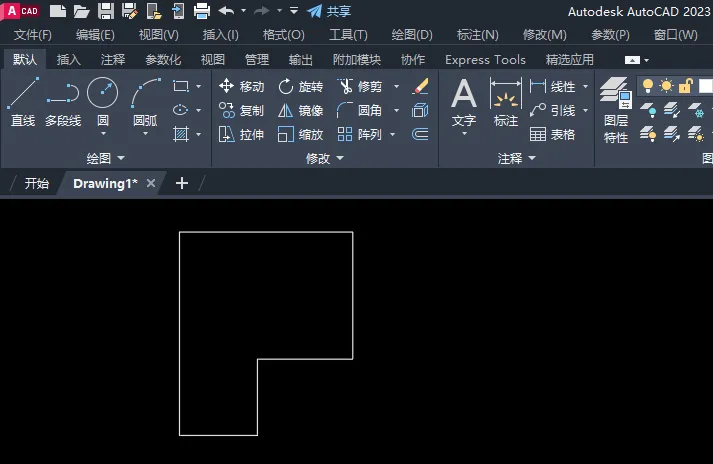Switch to the Start (开始) file tab
Viewport: 713px width, 464px height.
[36, 183]
